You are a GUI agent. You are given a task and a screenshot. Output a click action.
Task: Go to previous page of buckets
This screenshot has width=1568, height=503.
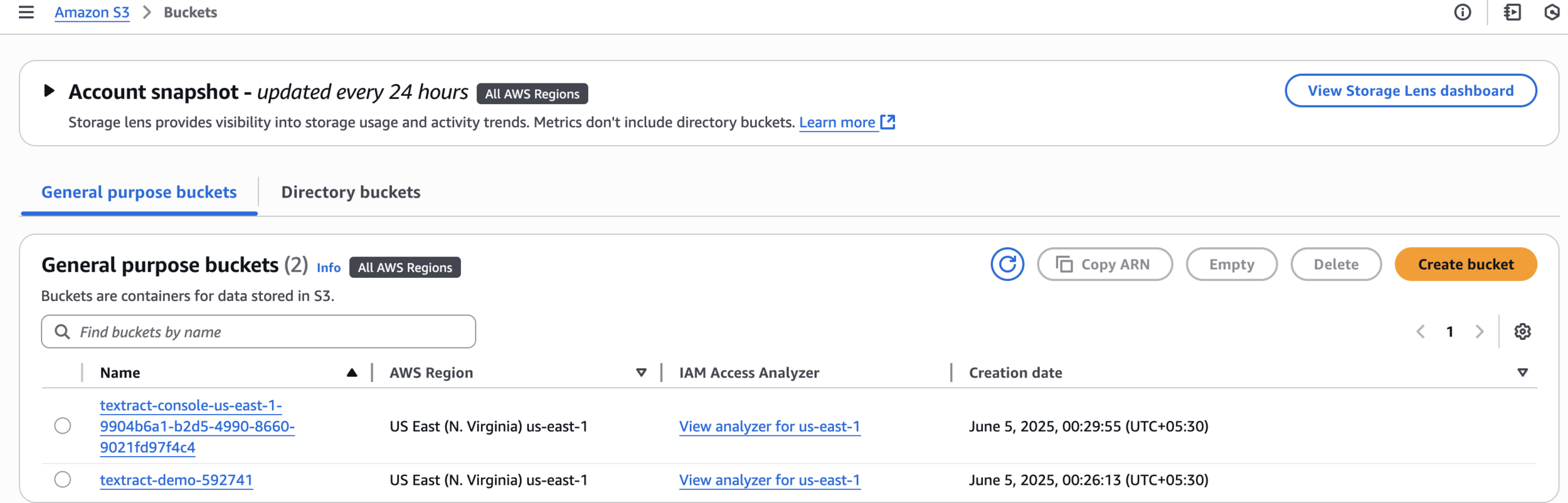pyautogui.click(x=1421, y=331)
